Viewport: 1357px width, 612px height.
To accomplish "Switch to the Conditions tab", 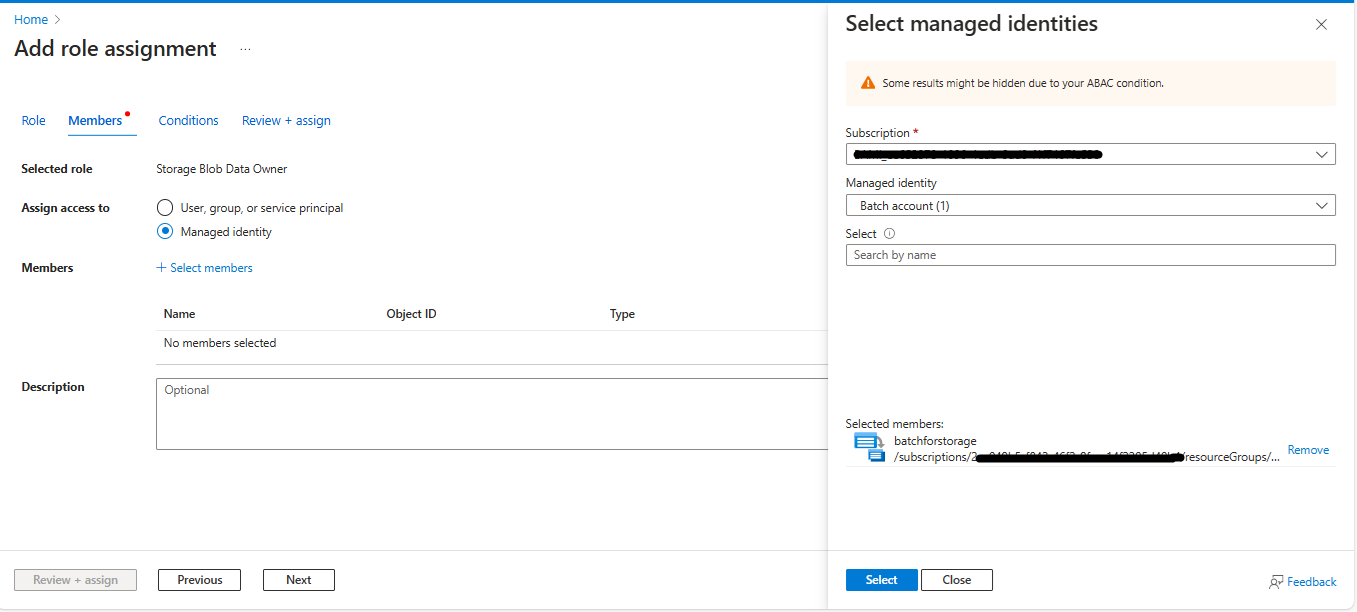I will 188,120.
